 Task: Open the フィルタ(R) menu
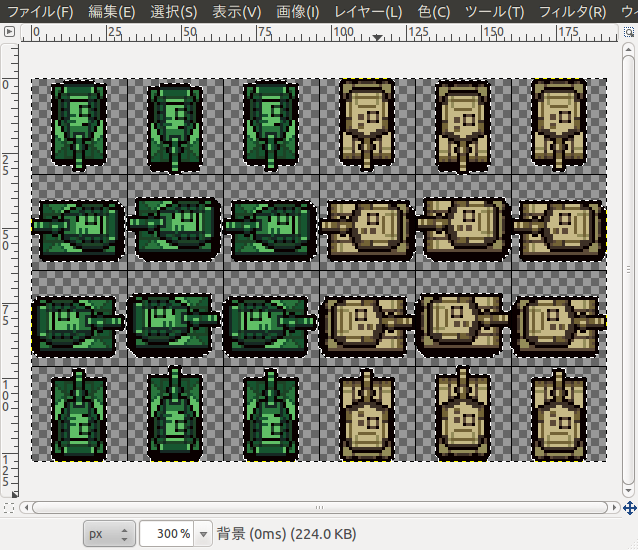[571, 12]
